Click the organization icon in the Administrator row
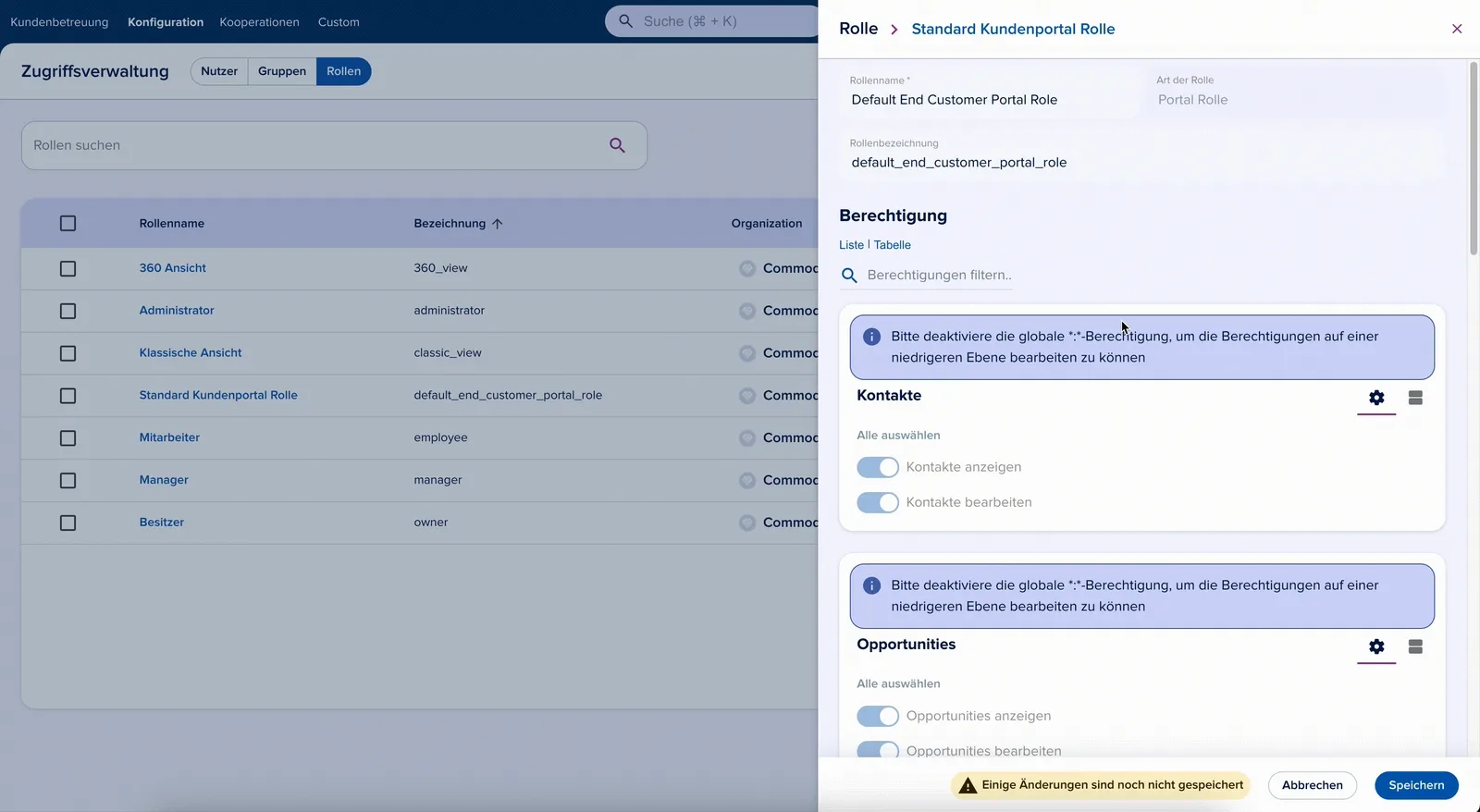The height and width of the screenshot is (812, 1480). pos(747,311)
